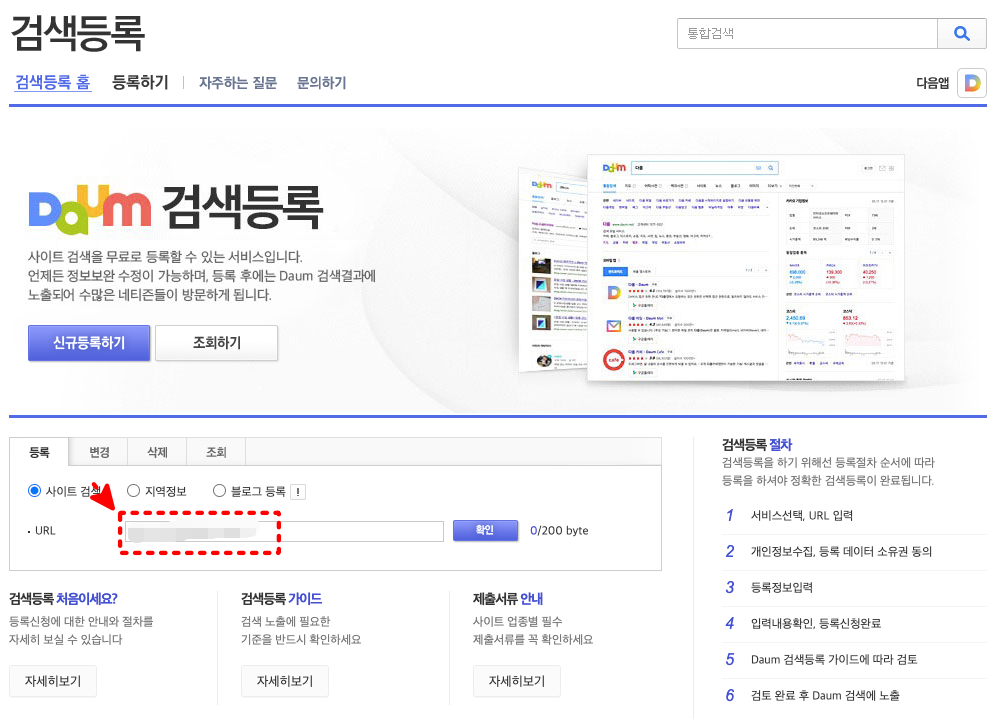Viewport: 995px width, 722px height.
Task: Click the Daum logo in the banner
Action: [x=90, y=207]
